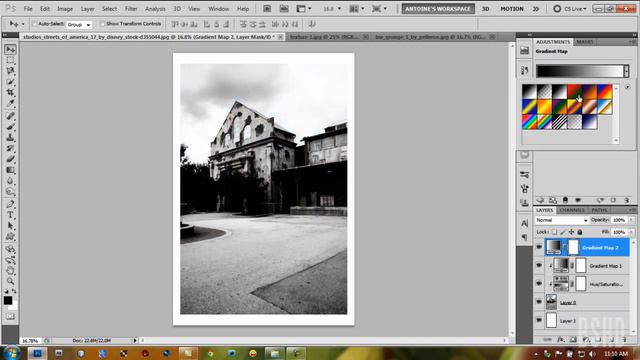Select the Move tool in toolbox
640x360 pixels.
[x=10, y=49]
